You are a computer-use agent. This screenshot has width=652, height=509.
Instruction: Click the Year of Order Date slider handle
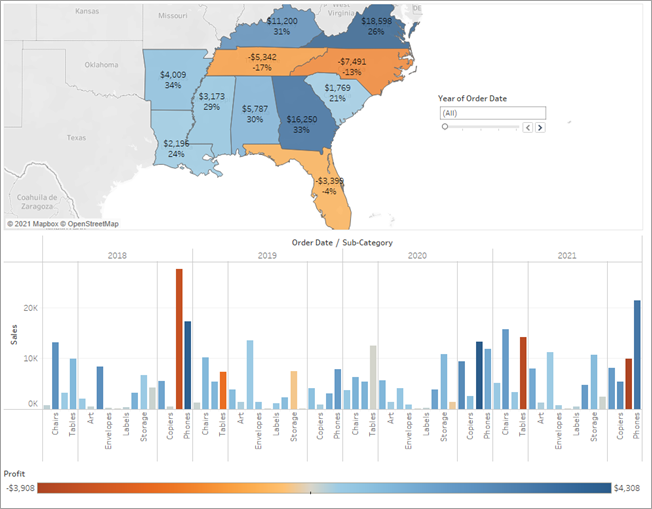tap(445, 127)
